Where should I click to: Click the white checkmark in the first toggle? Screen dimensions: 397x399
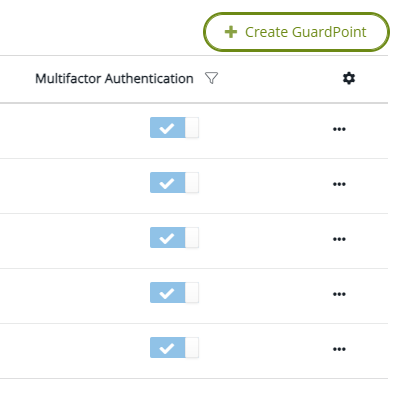tap(167, 128)
